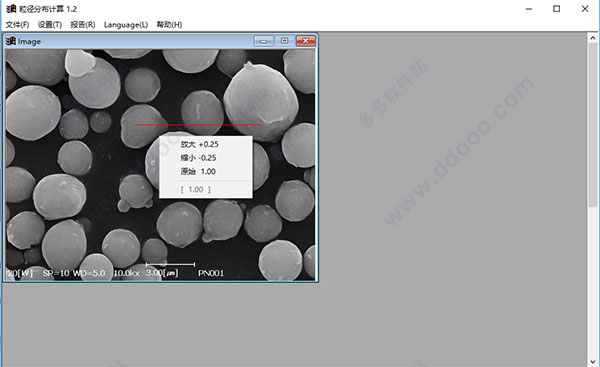
Task: Open the 报告(R) menu
Action: click(x=83, y=25)
